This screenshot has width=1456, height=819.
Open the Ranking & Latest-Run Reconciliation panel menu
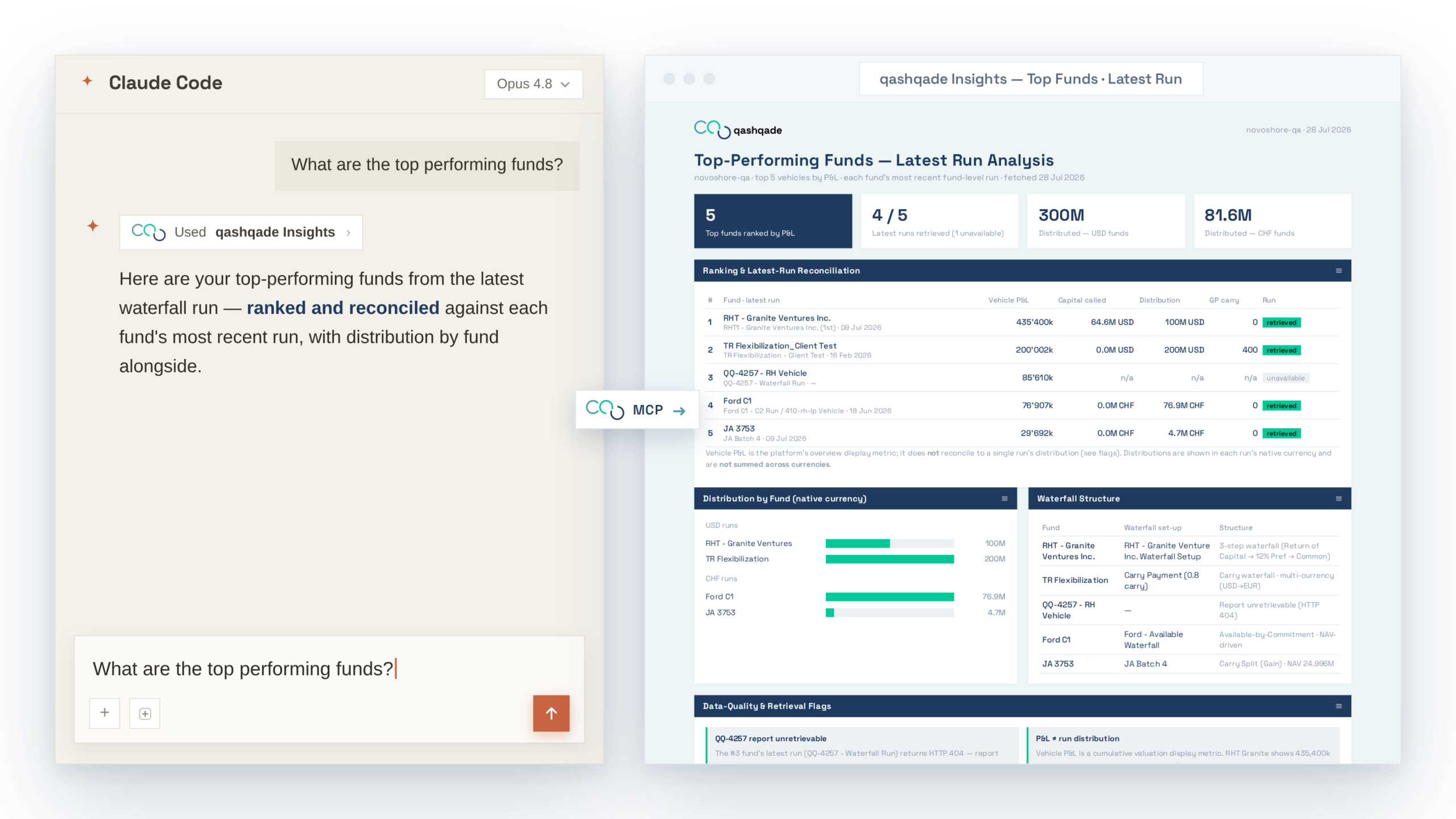[1339, 271]
